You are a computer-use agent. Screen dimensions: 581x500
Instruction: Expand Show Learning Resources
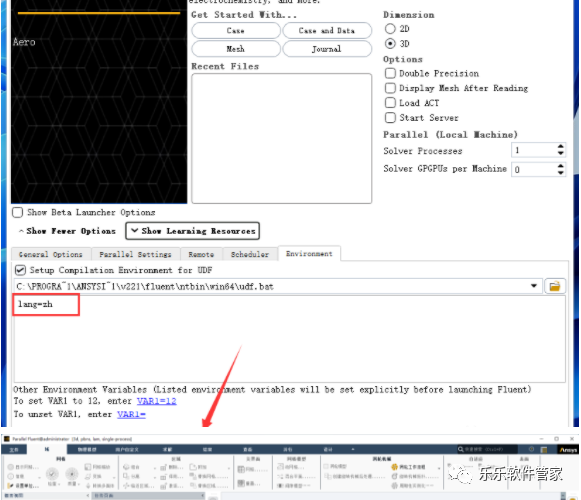click(192, 231)
